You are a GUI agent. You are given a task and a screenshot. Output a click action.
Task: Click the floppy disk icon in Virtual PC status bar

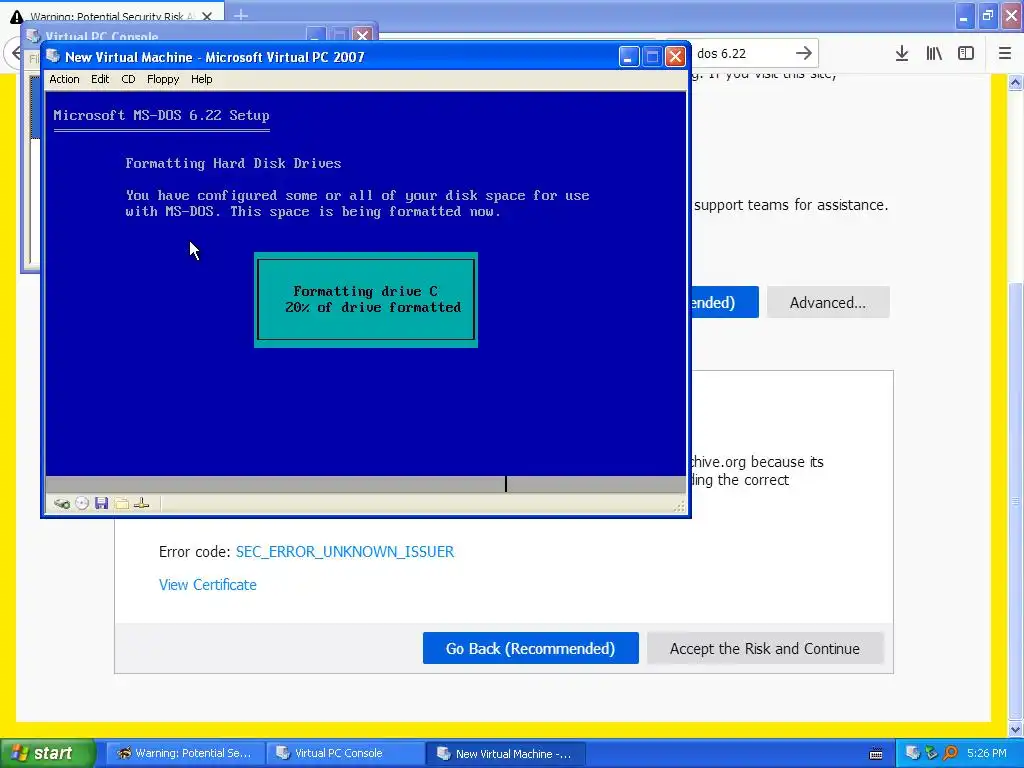(x=101, y=504)
